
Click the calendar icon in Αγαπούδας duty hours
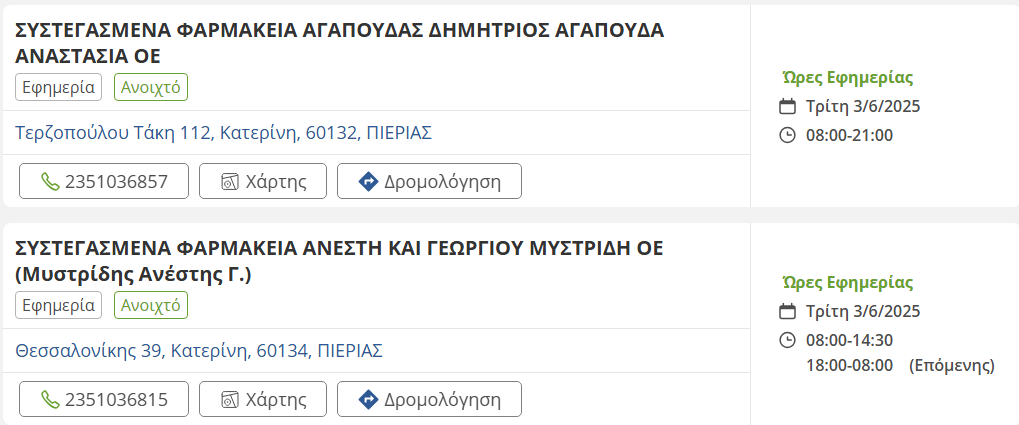coord(787,107)
